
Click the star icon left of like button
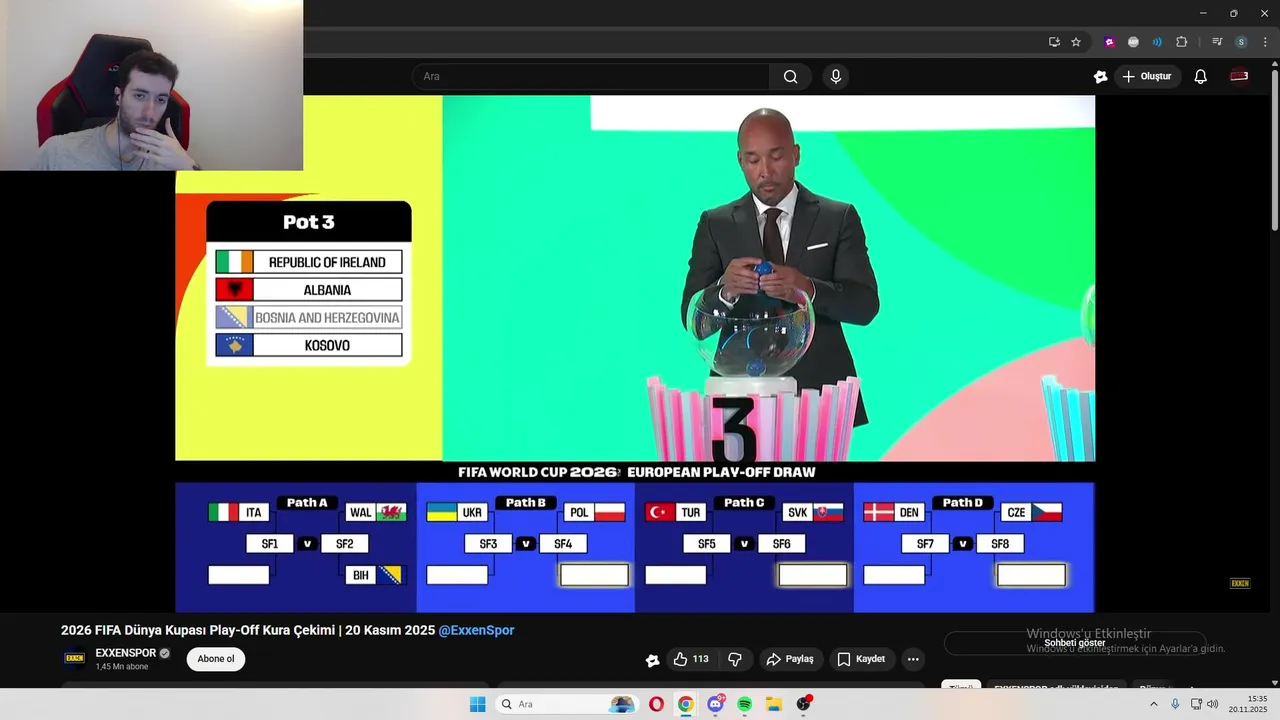(x=653, y=660)
